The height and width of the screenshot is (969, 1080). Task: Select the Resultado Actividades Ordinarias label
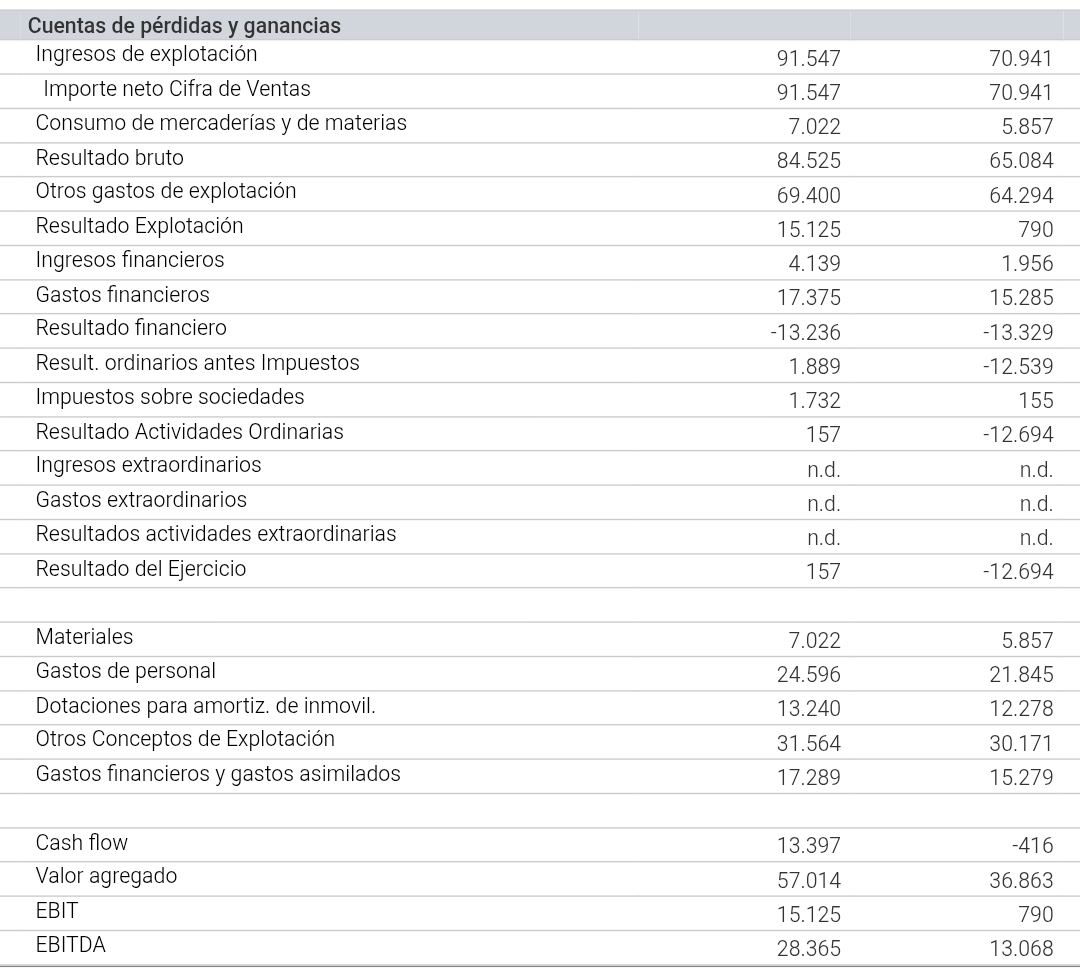189,432
